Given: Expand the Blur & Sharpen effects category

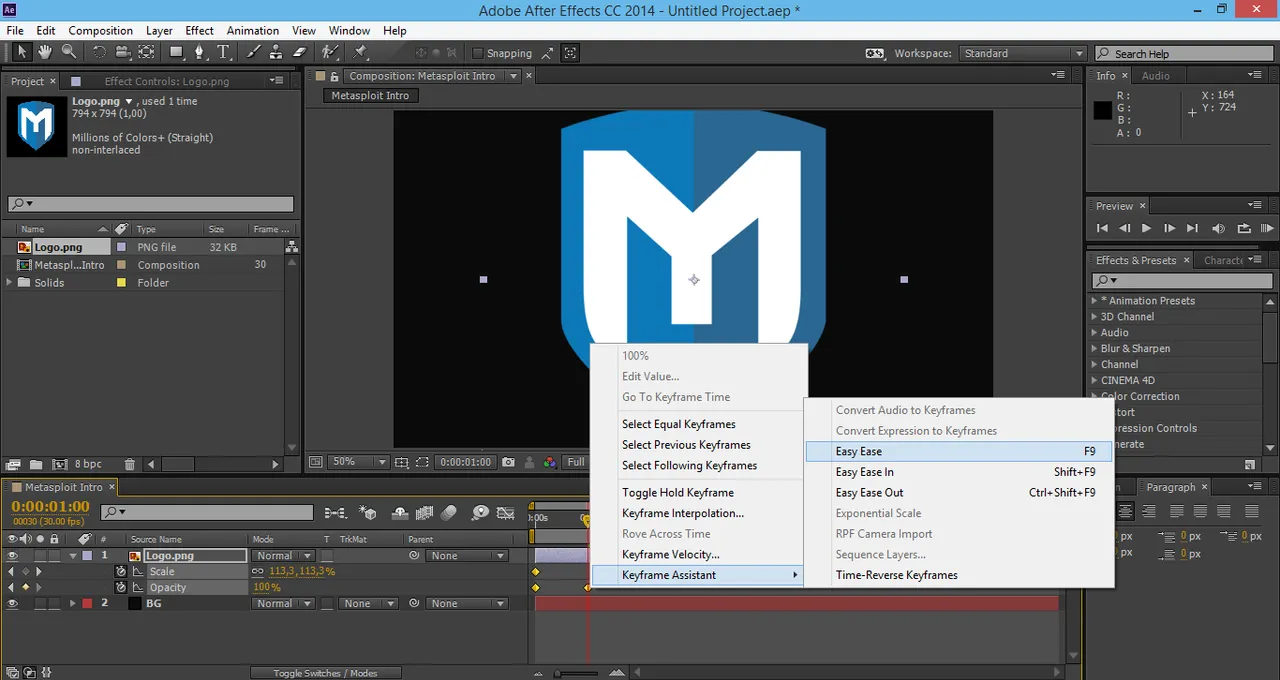Looking at the screenshot, I should click(x=1094, y=349).
